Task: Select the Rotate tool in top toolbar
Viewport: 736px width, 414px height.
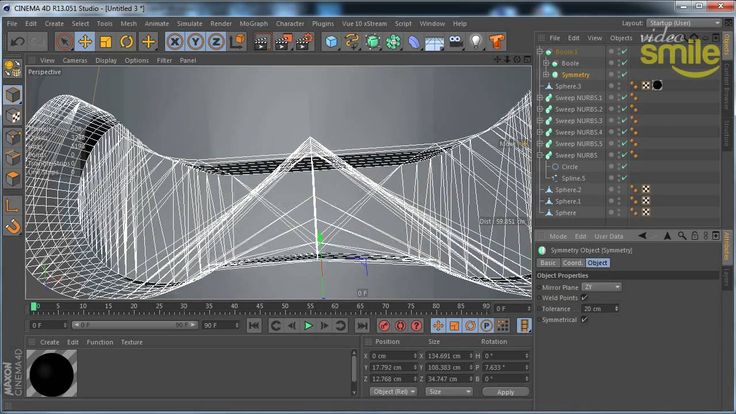Action: [127, 41]
